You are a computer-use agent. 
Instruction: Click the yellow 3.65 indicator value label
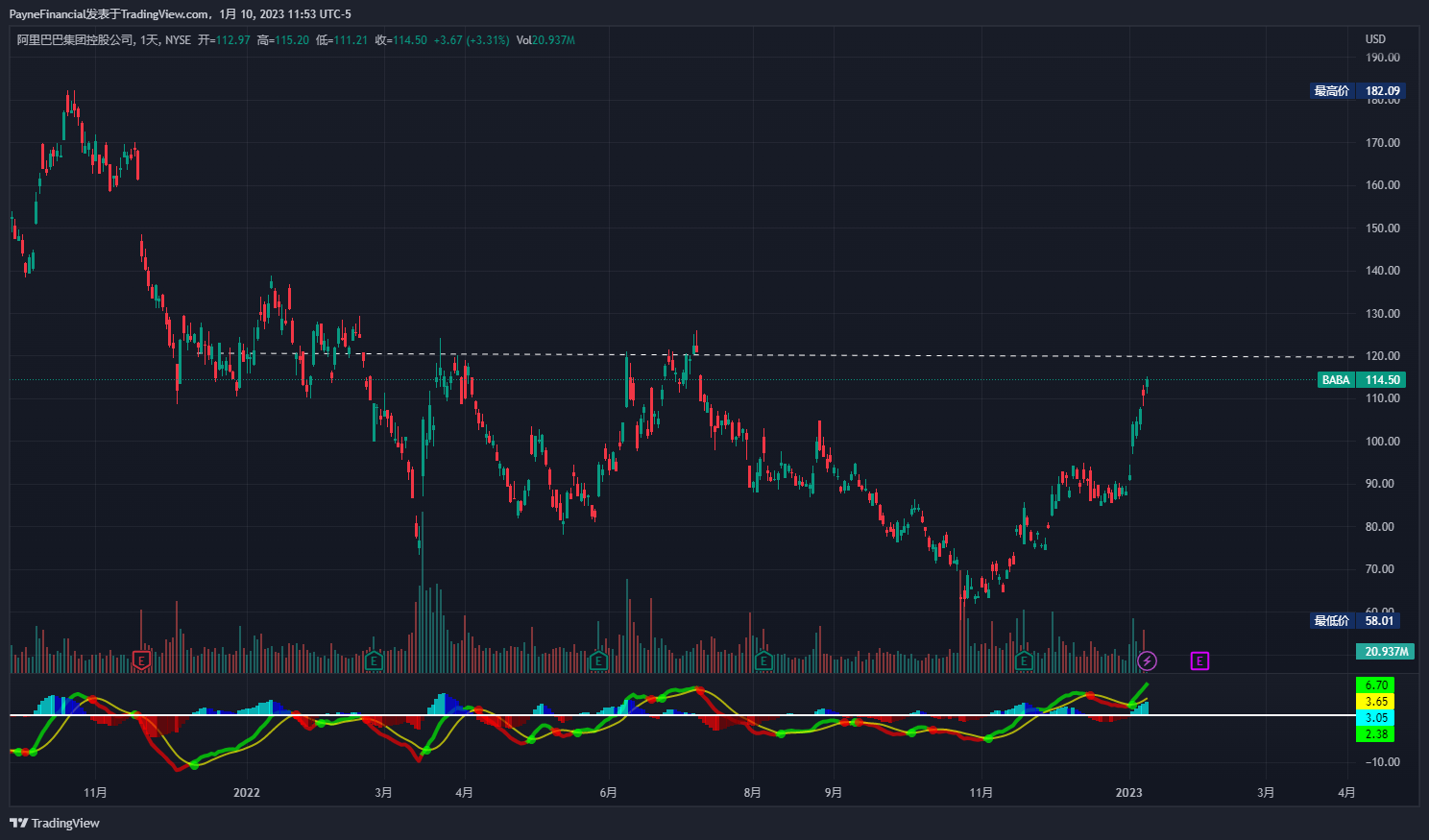coord(1376,702)
